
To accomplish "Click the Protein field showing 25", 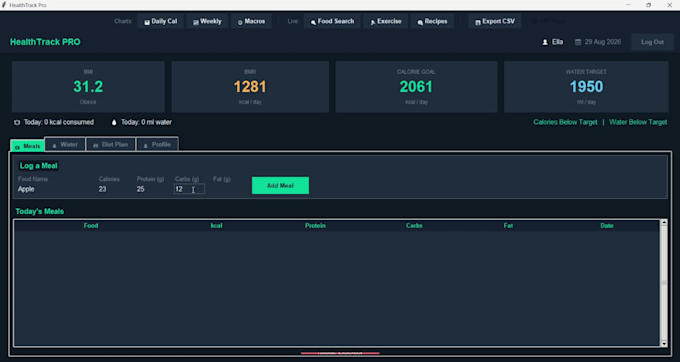I will (151, 189).
